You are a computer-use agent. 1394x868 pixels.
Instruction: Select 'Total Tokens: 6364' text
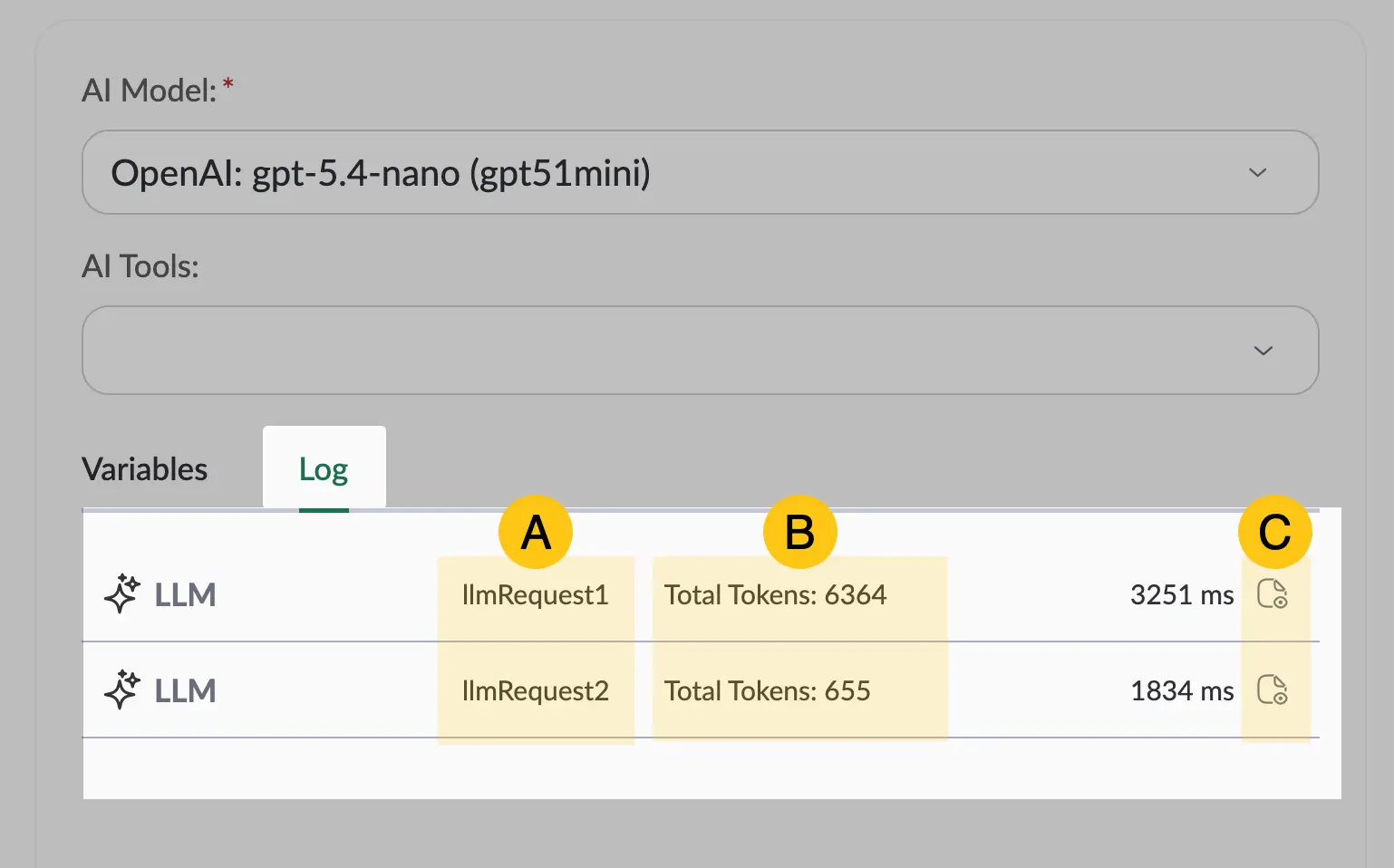click(775, 595)
